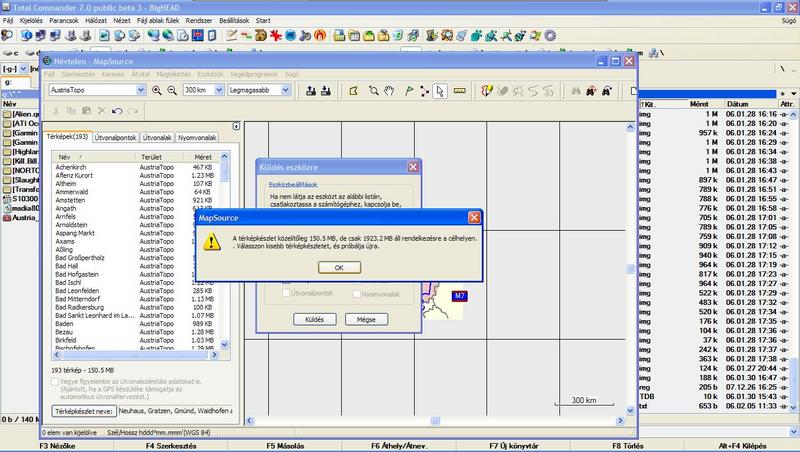This screenshot has height=452, width=800.
Task: Click the measure distance ruler tool
Action: [460, 91]
